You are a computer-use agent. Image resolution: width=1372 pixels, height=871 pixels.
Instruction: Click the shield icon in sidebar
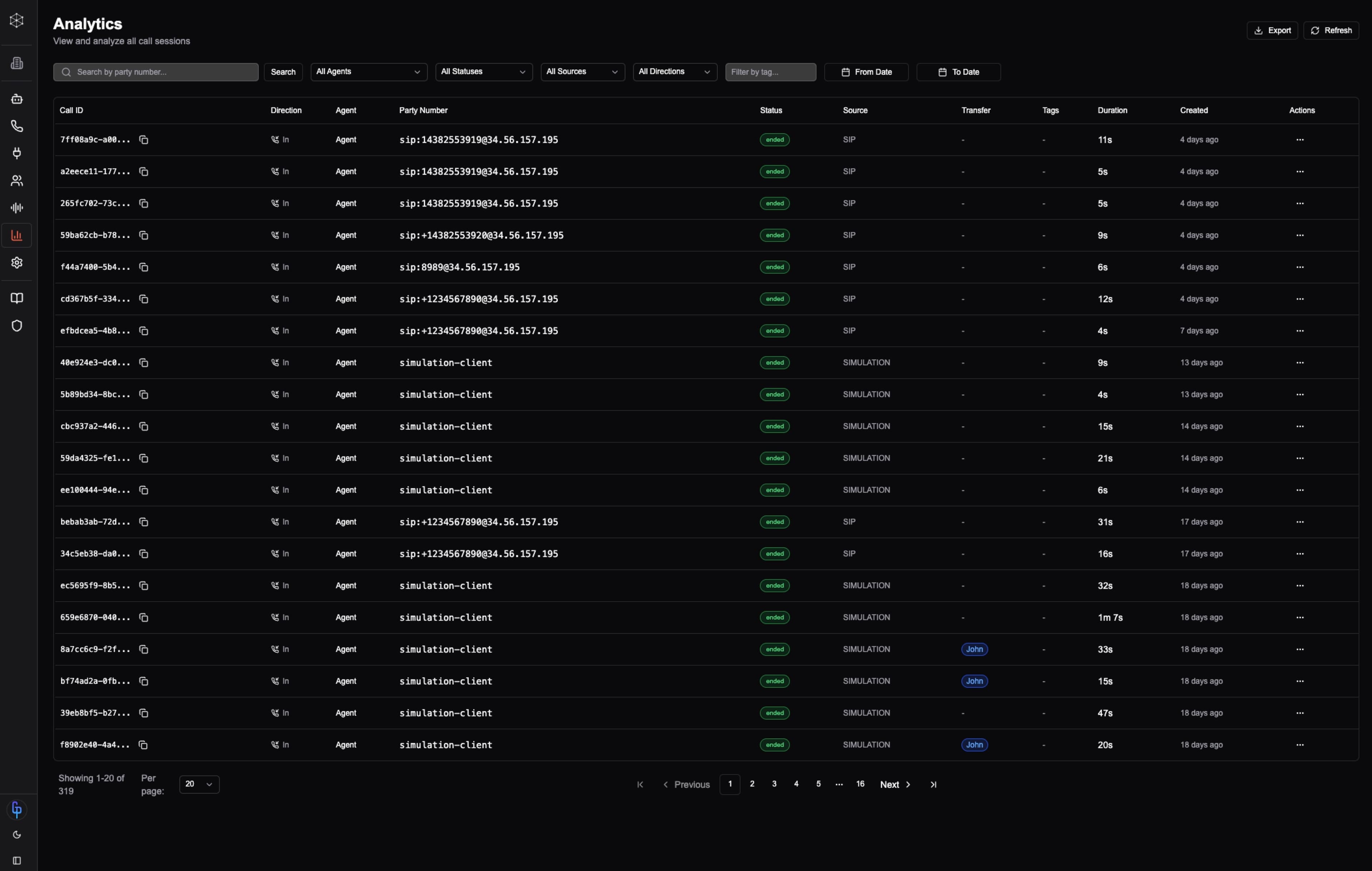pyautogui.click(x=16, y=326)
